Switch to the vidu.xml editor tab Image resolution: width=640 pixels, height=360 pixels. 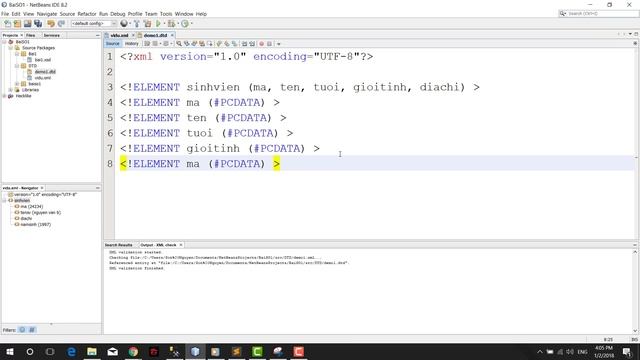(x=119, y=36)
